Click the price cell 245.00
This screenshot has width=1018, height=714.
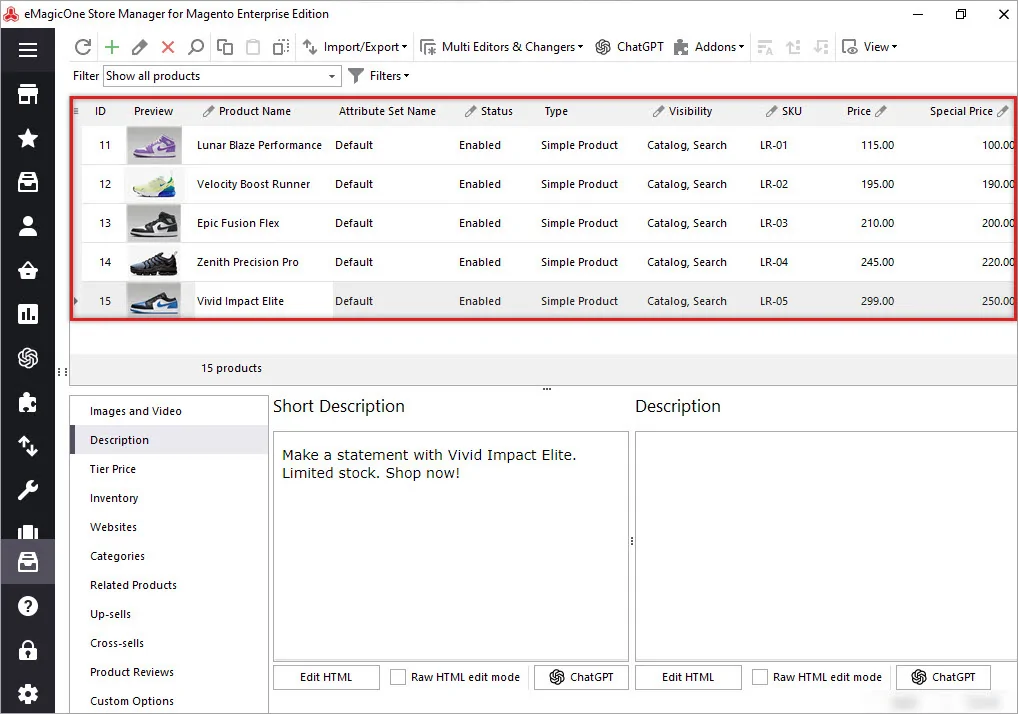tap(877, 262)
